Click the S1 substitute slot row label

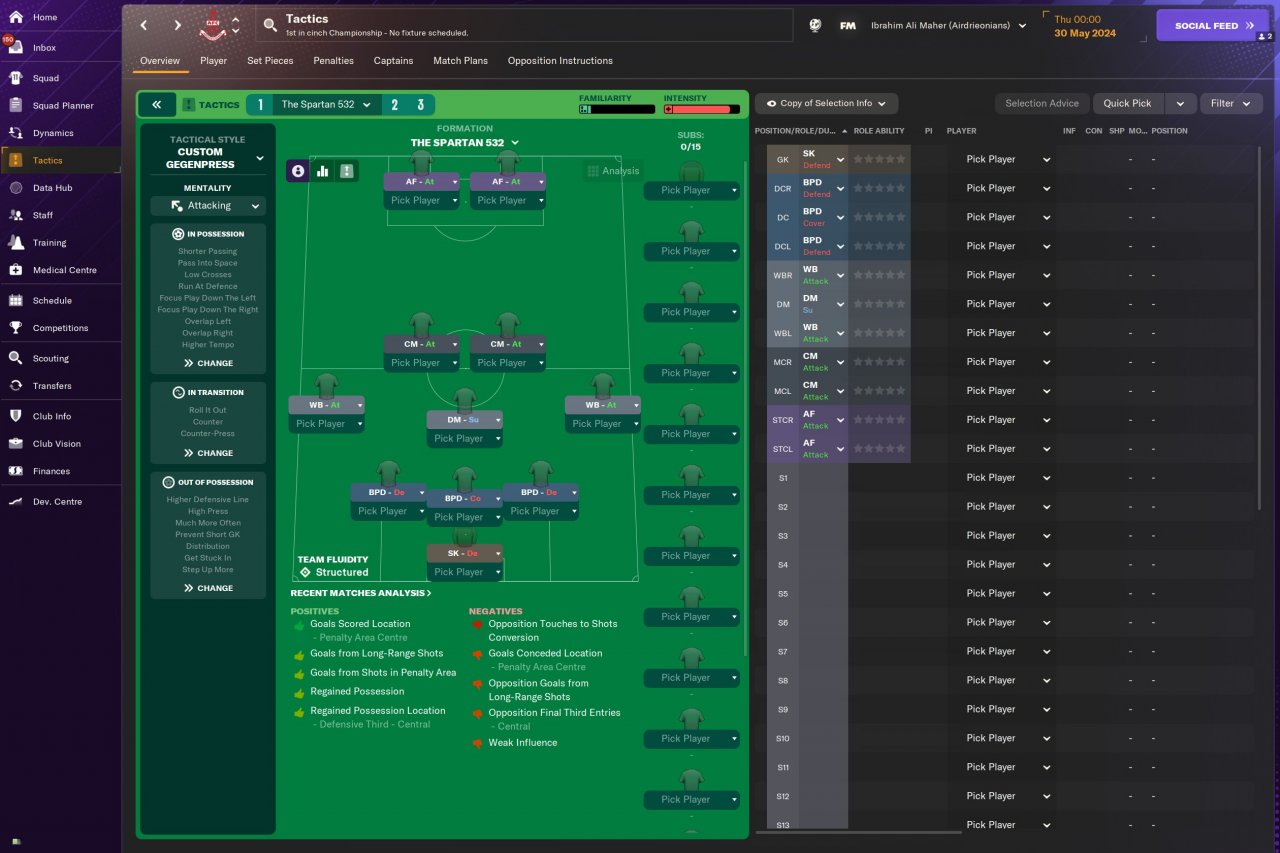[x=783, y=478]
